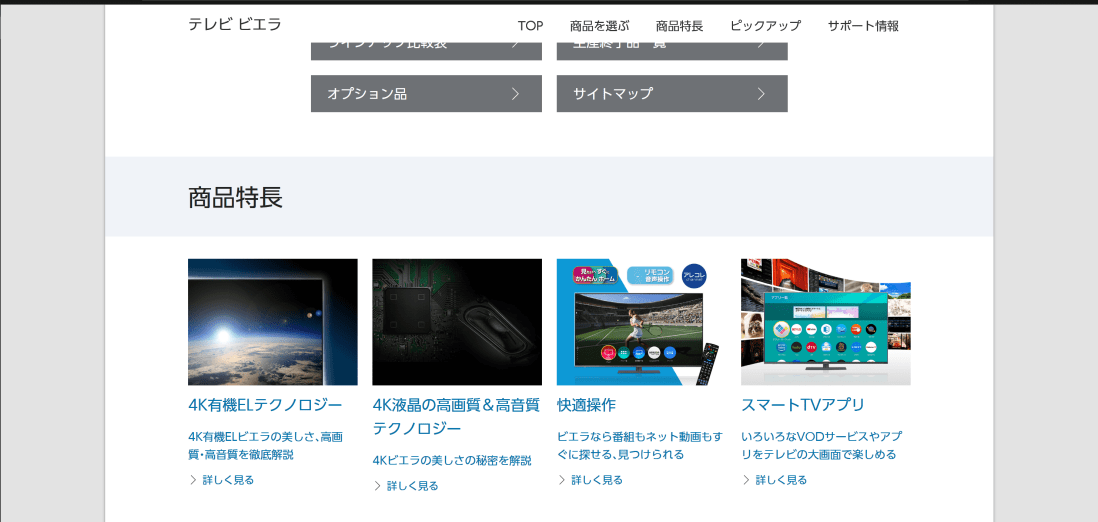This screenshot has width=1098, height=522.
Task: Open the smart TV apps screen thumbnail
Action: pyautogui.click(x=825, y=322)
